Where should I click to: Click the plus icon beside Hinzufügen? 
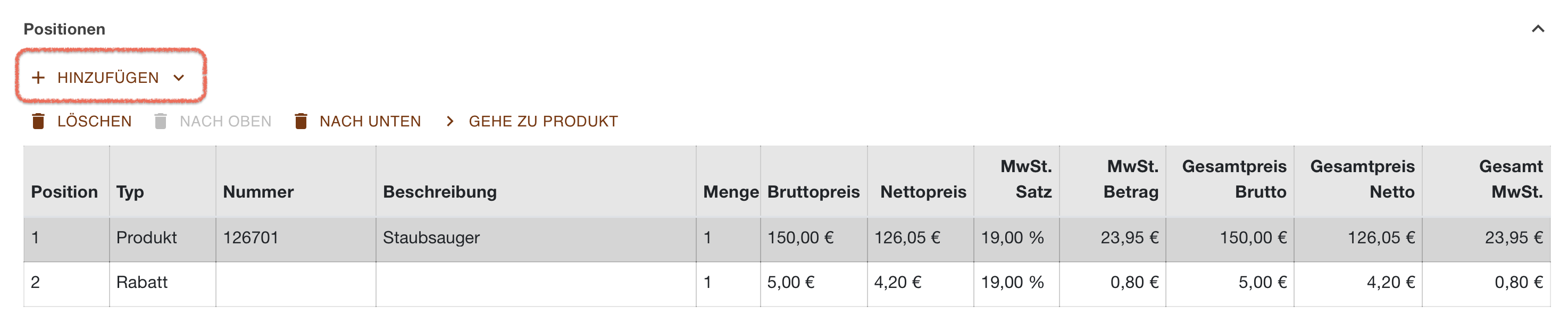(x=38, y=78)
